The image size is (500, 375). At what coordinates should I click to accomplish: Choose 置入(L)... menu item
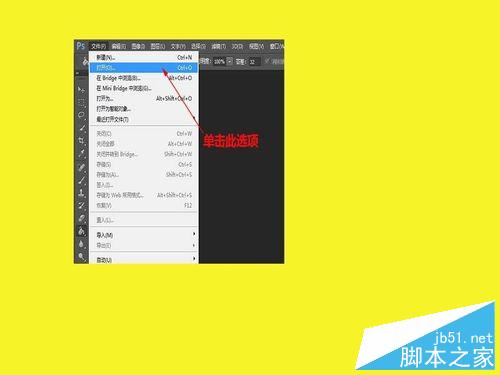coord(144,220)
